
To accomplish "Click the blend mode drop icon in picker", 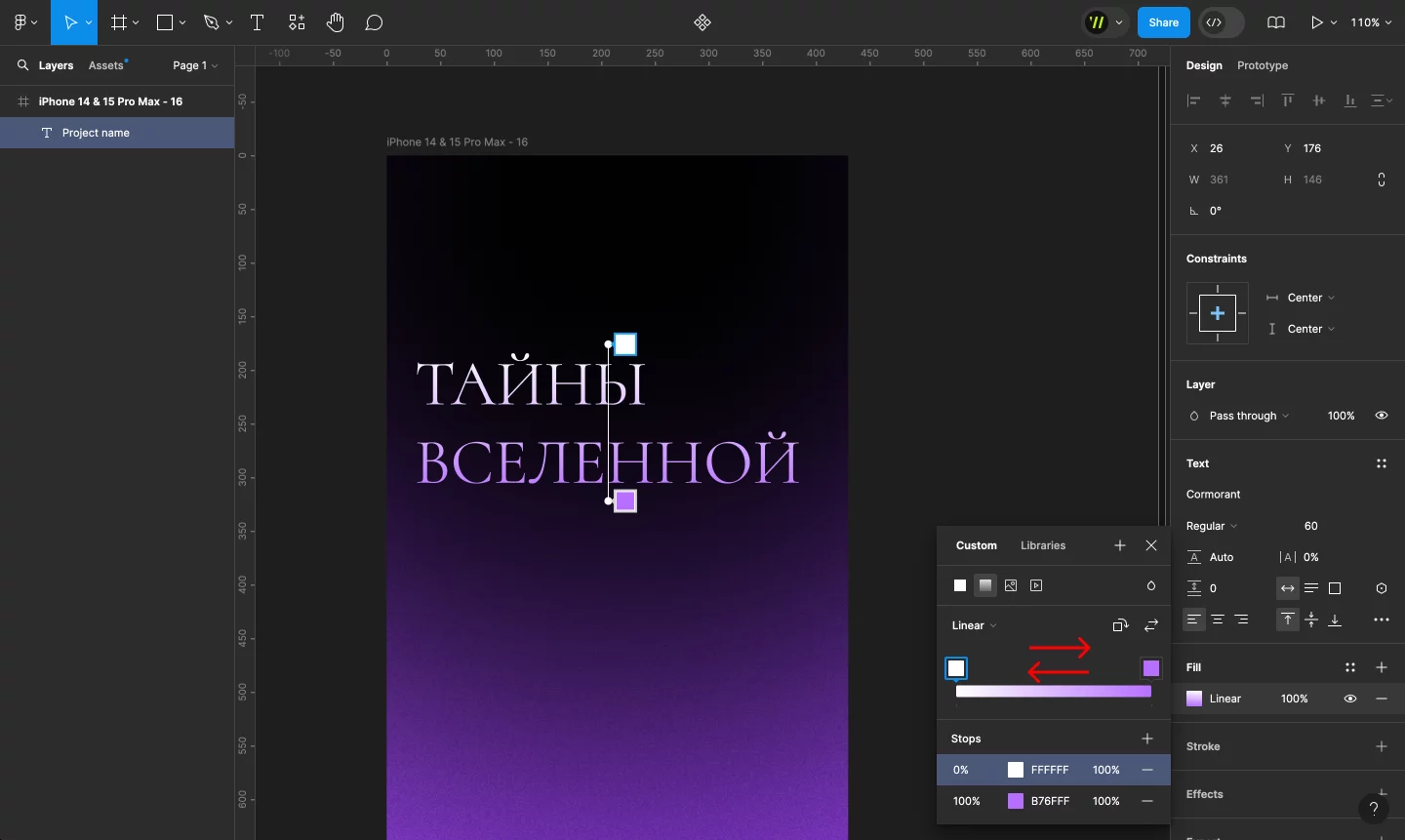I will click(x=1151, y=585).
